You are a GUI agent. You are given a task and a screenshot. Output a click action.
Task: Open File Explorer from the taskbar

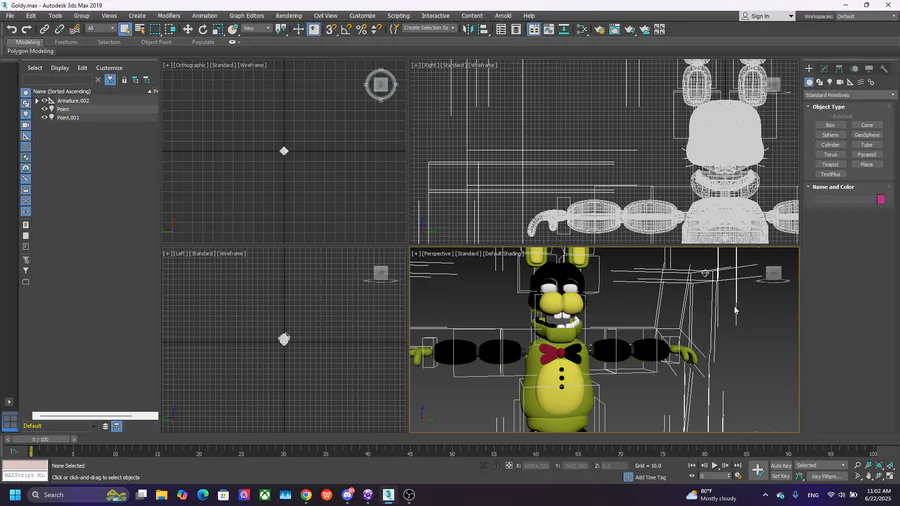pos(161,495)
